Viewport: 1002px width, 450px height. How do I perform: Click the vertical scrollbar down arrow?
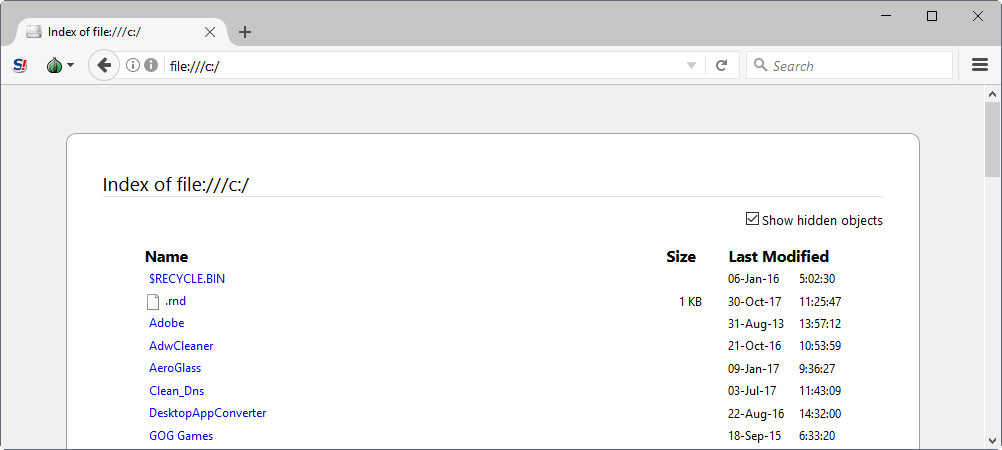(993, 441)
